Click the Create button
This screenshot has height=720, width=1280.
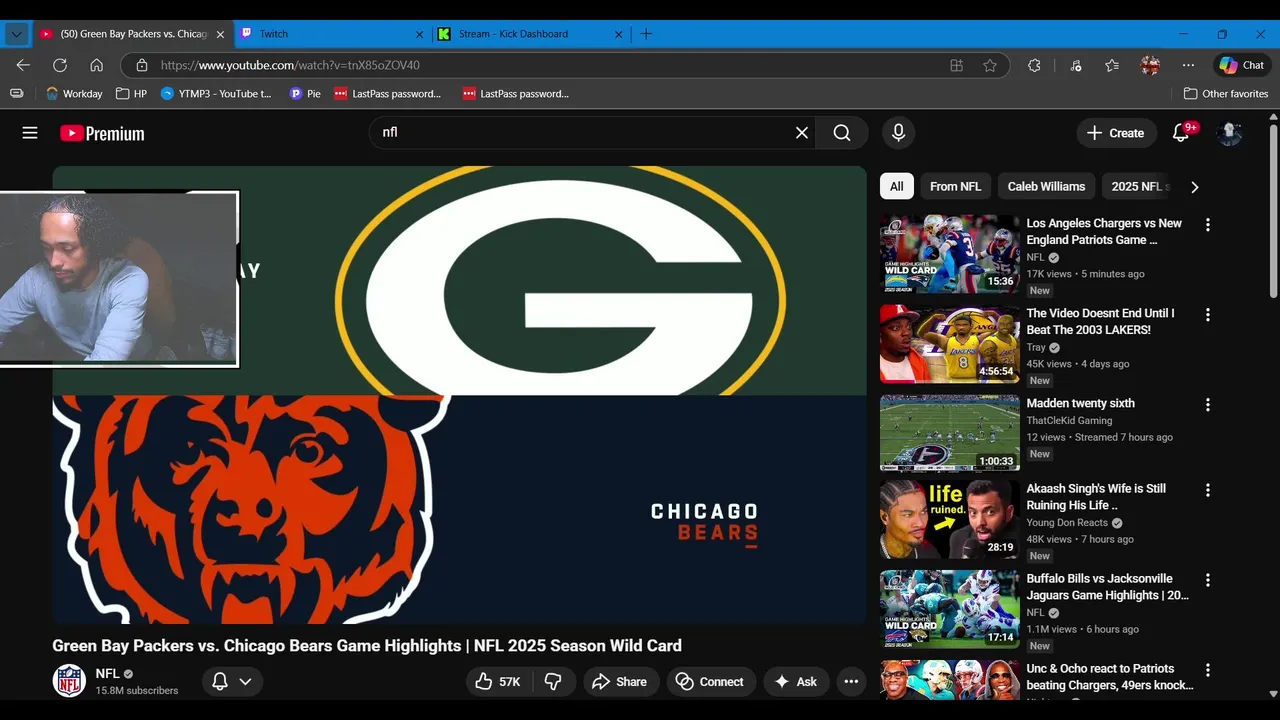click(1115, 133)
